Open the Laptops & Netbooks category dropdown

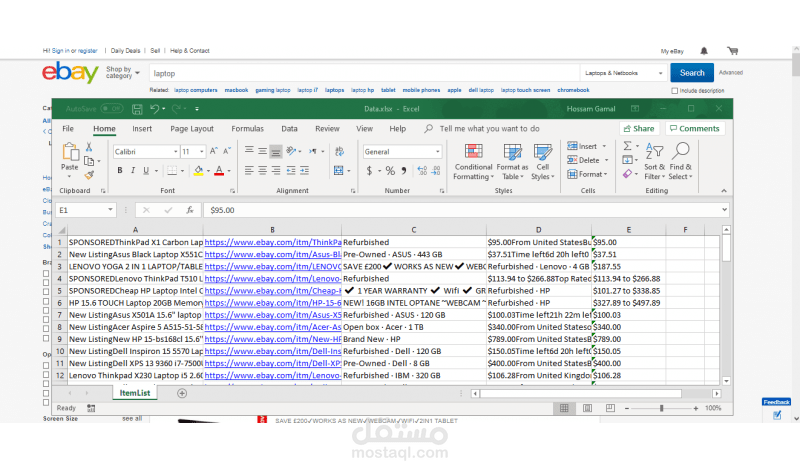[623, 73]
